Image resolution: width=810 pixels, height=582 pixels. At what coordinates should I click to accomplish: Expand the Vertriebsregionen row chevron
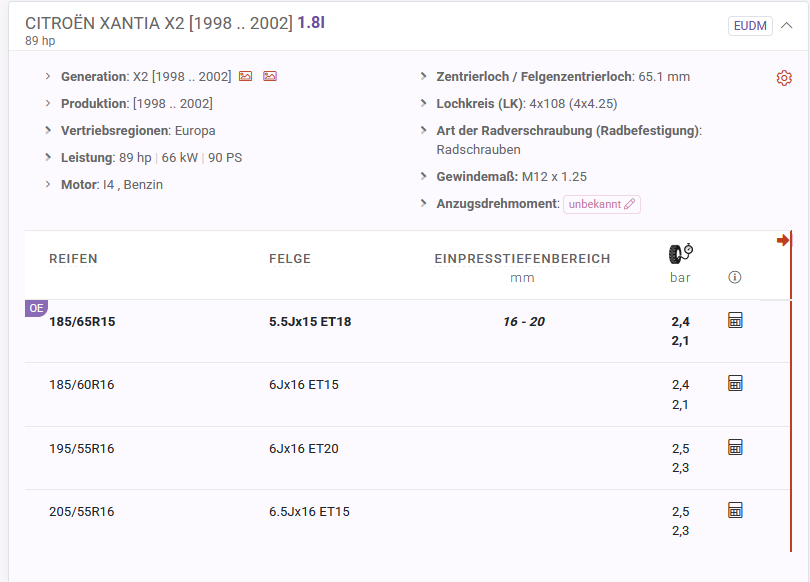tap(48, 130)
